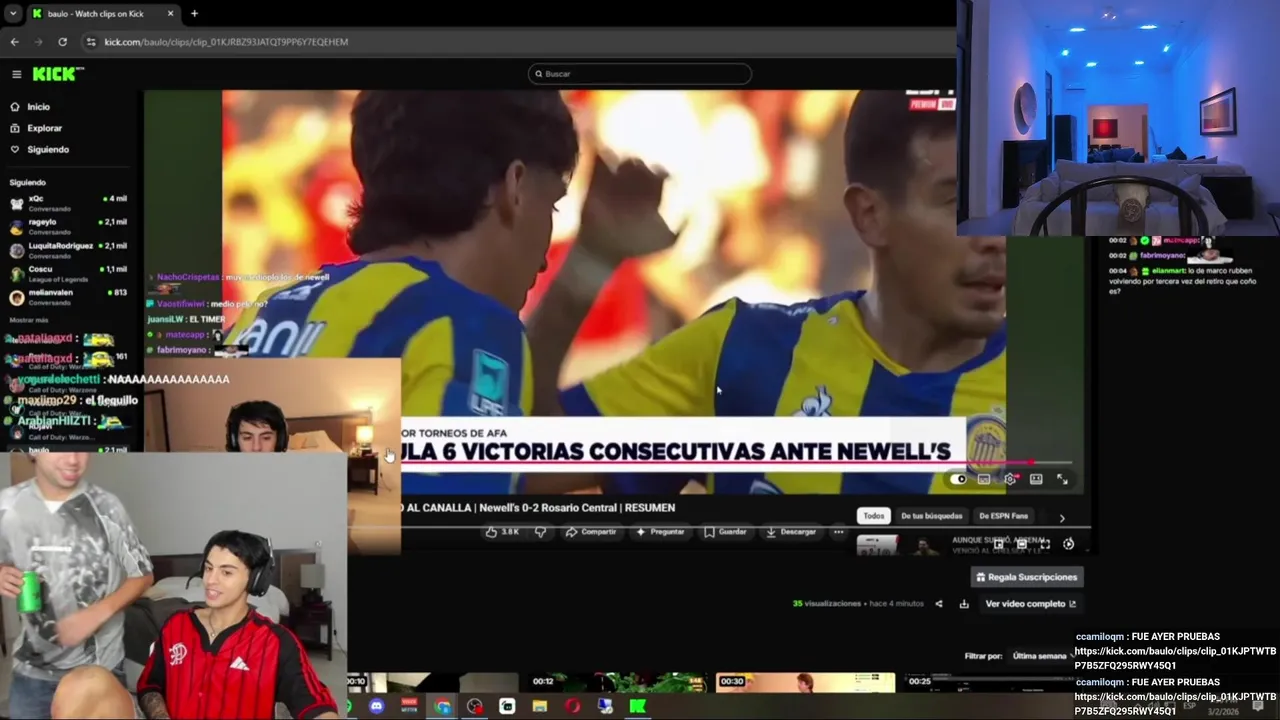Expand more filter chips with right chevron
1280x720 pixels.
[x=1062, y=518]
